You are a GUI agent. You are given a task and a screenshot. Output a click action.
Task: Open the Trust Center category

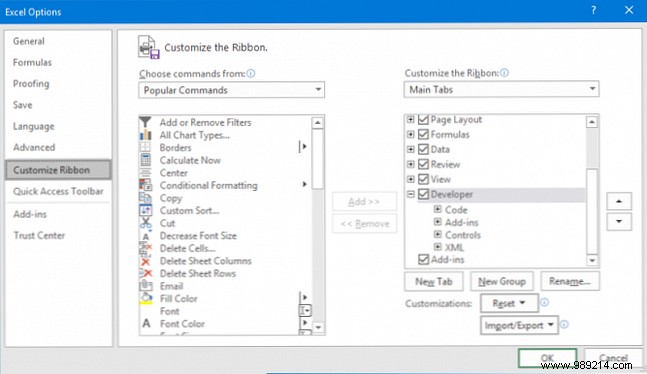(39, 235)
